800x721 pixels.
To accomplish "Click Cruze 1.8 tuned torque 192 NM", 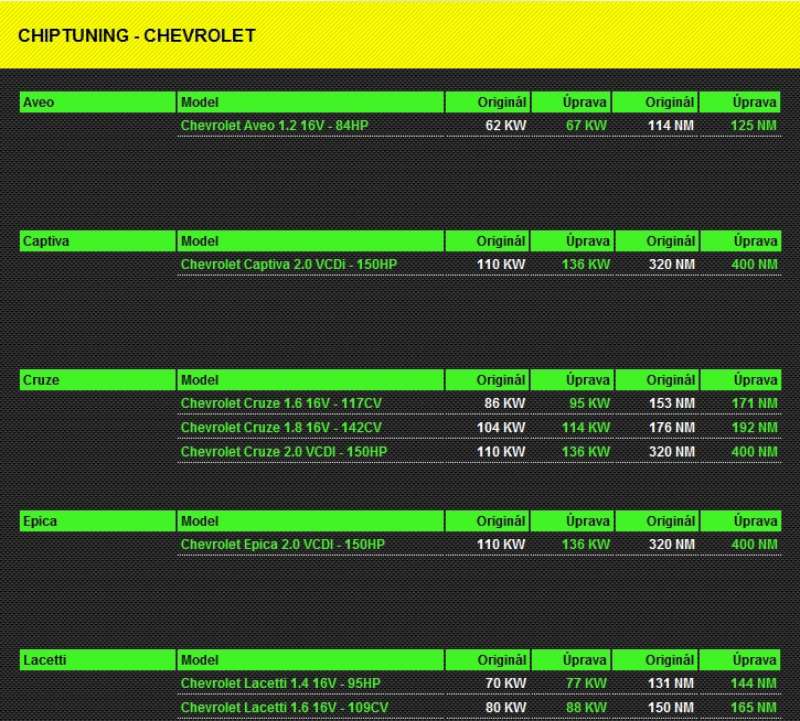I will coord(755,427).
